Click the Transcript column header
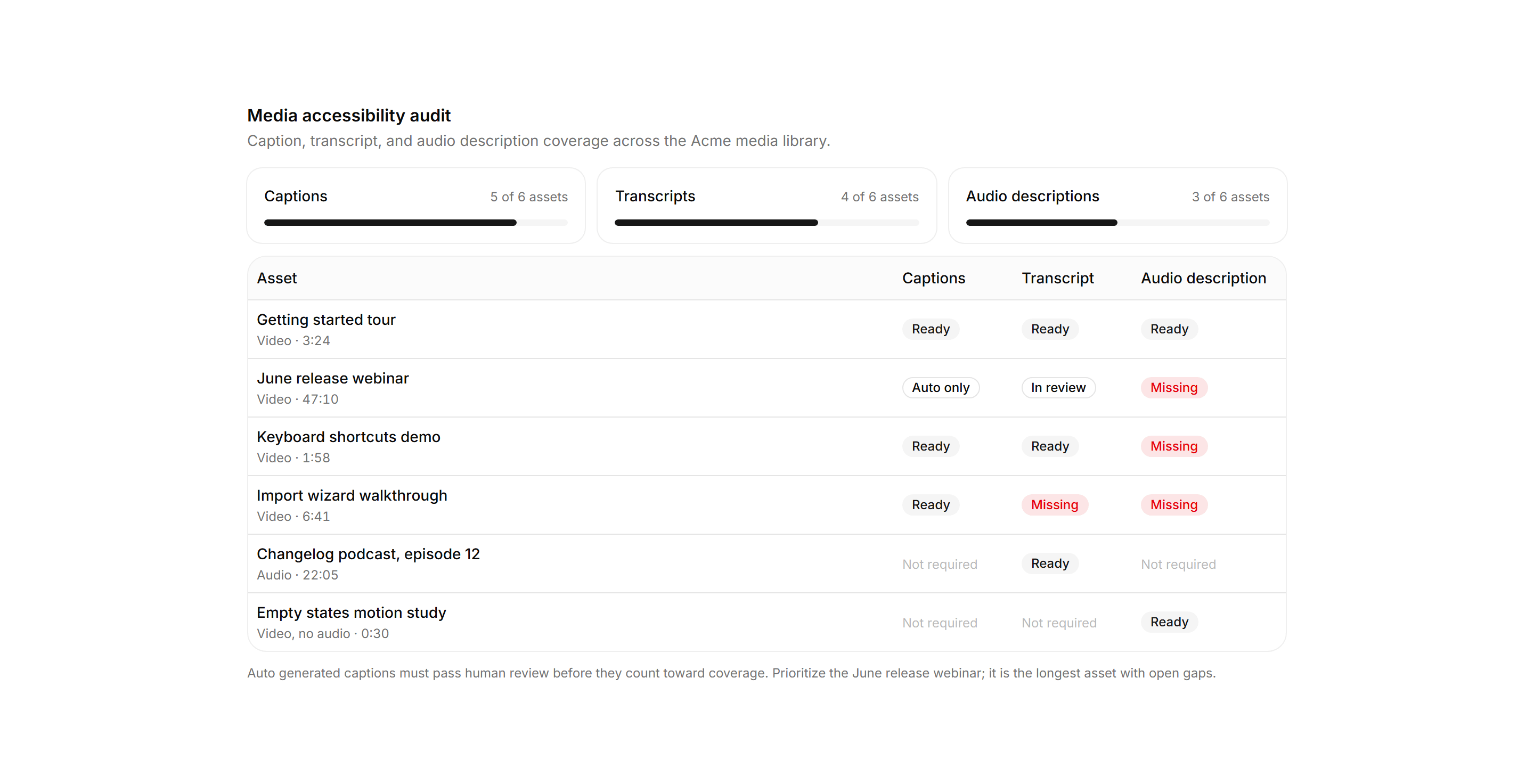1534x784 pixels. (1058, 278)
